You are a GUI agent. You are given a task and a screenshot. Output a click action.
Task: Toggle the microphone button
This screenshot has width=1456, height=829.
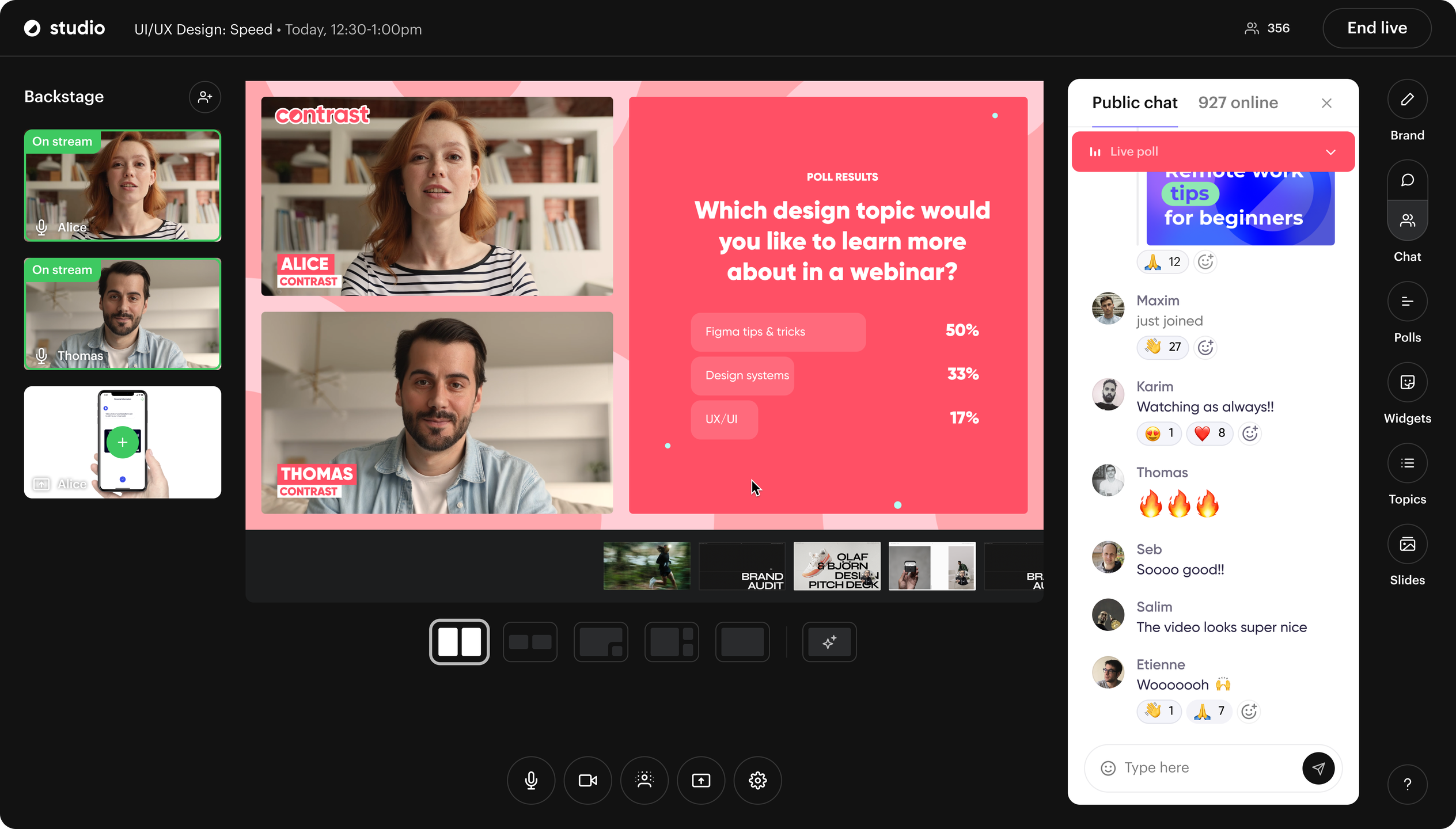[531, 780]
